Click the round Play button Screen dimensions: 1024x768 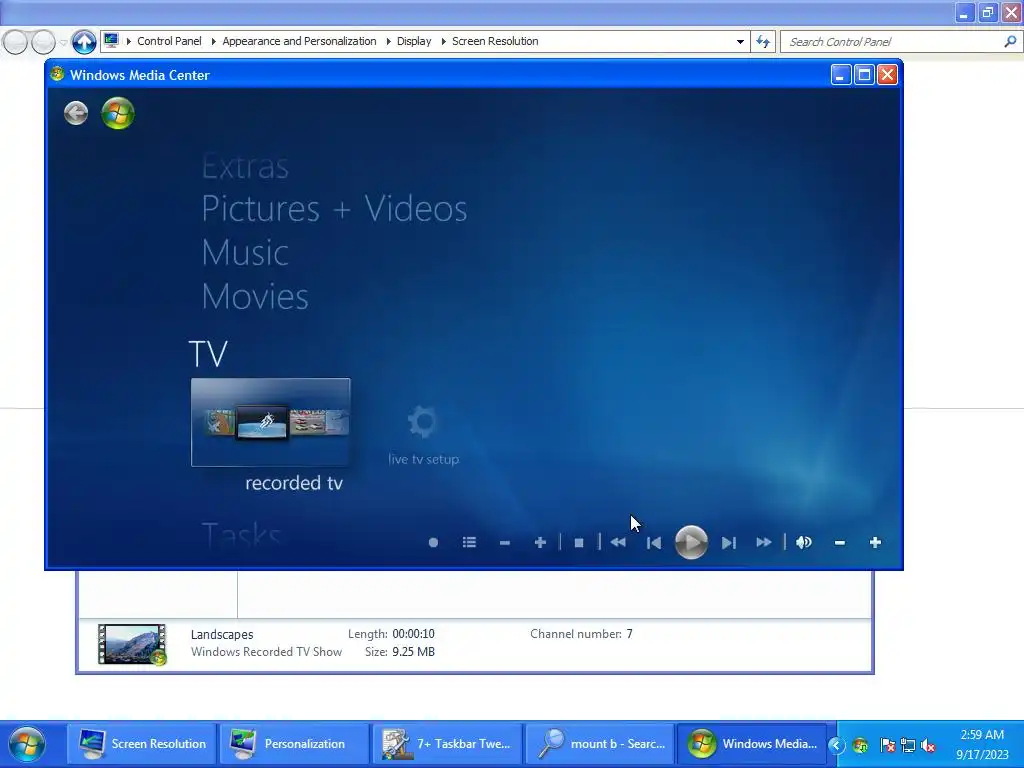(691, 543)
